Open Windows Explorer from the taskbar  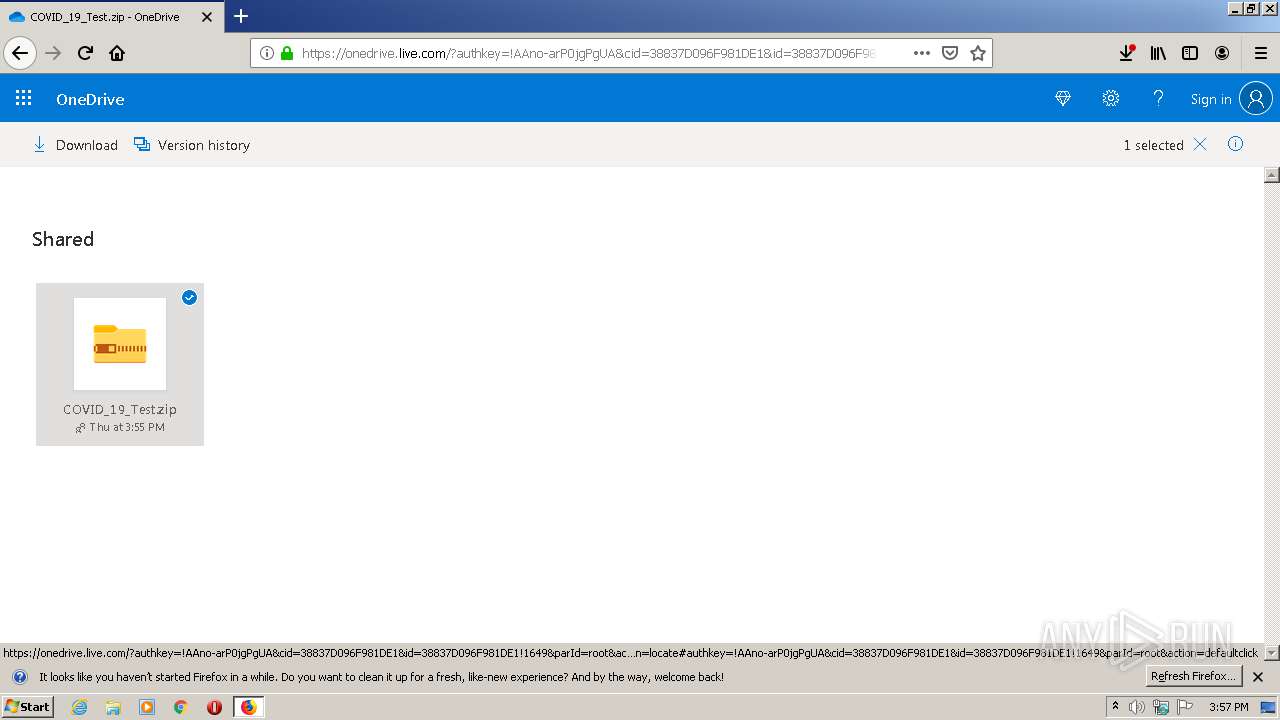pos(113,707)
